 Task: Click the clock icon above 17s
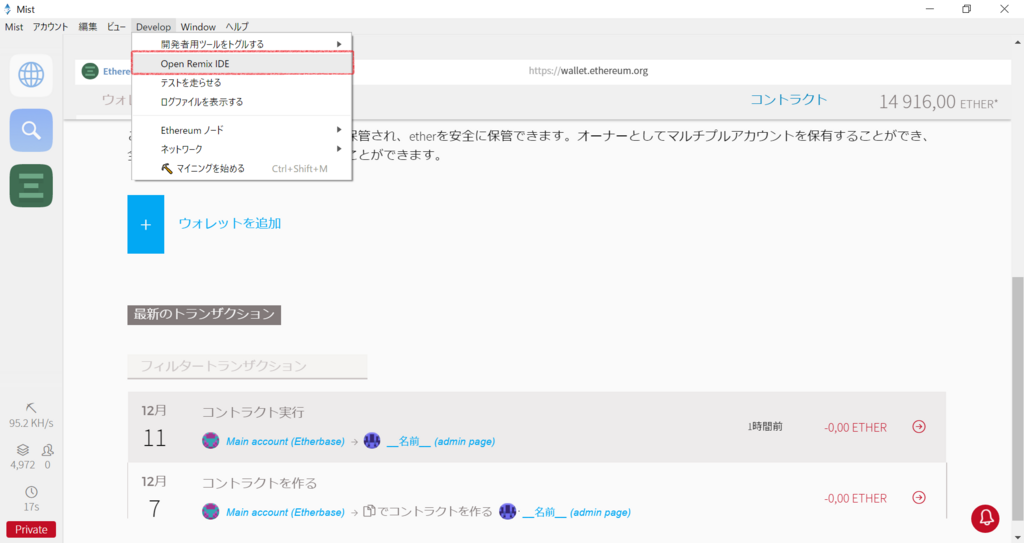click(31, 491)
